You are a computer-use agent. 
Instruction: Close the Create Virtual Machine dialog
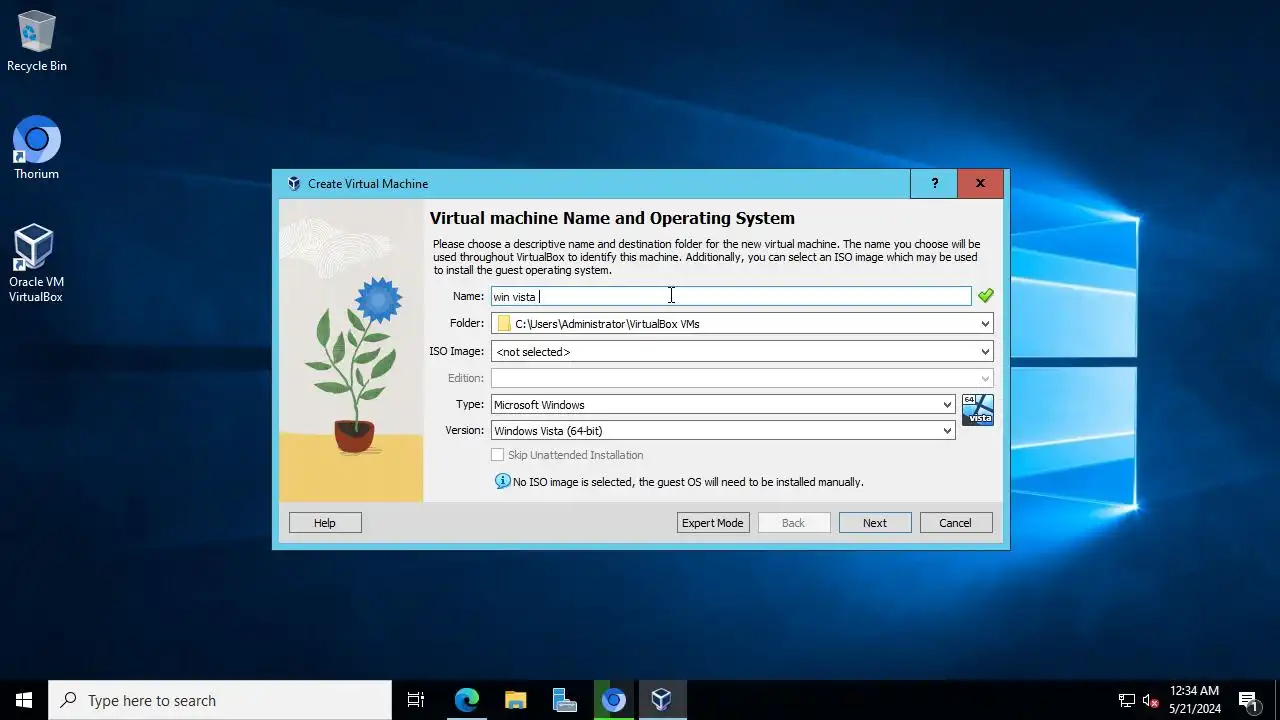coord(980,184)
